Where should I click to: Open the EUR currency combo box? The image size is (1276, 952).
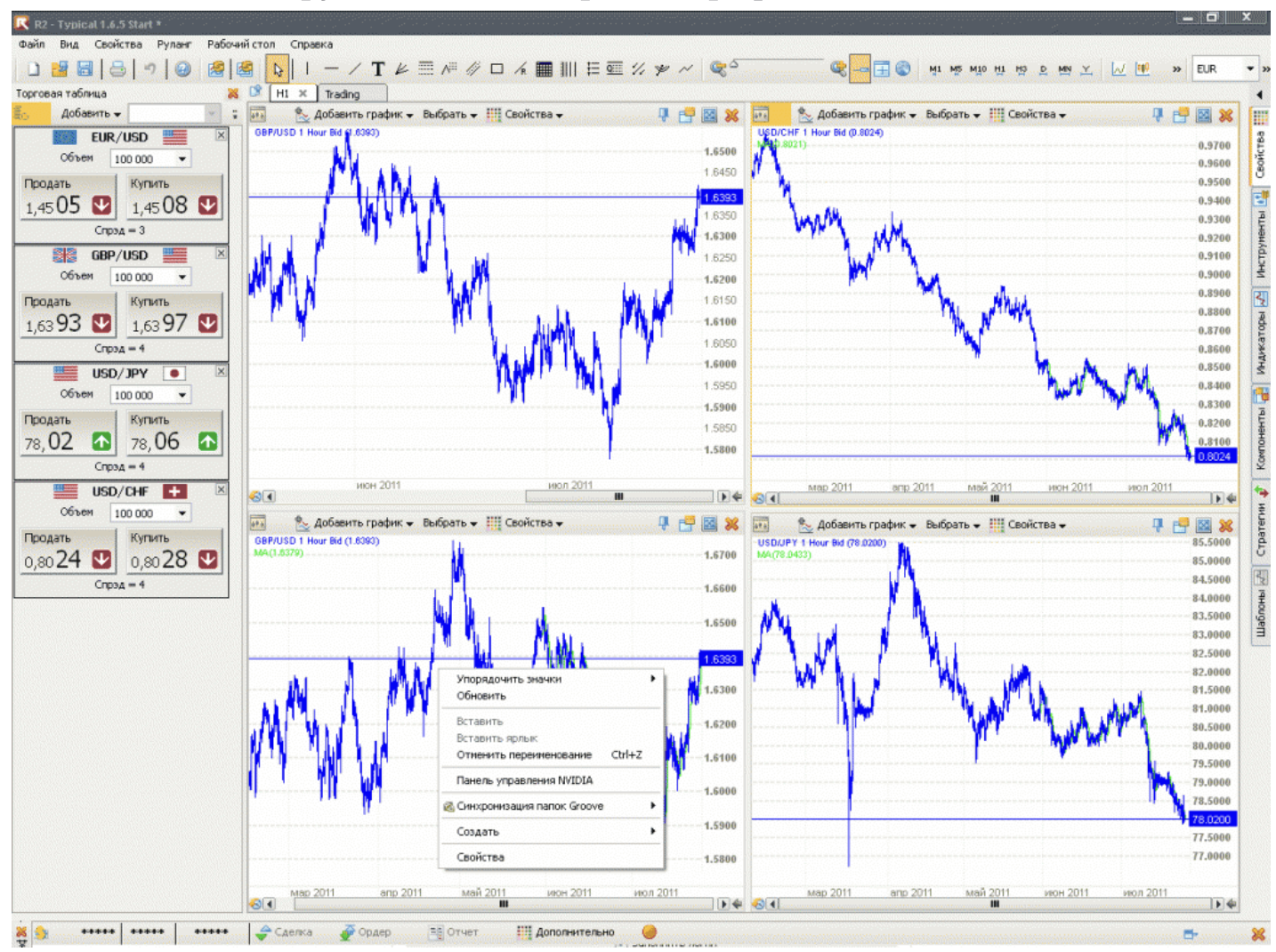coord(1249,69)
